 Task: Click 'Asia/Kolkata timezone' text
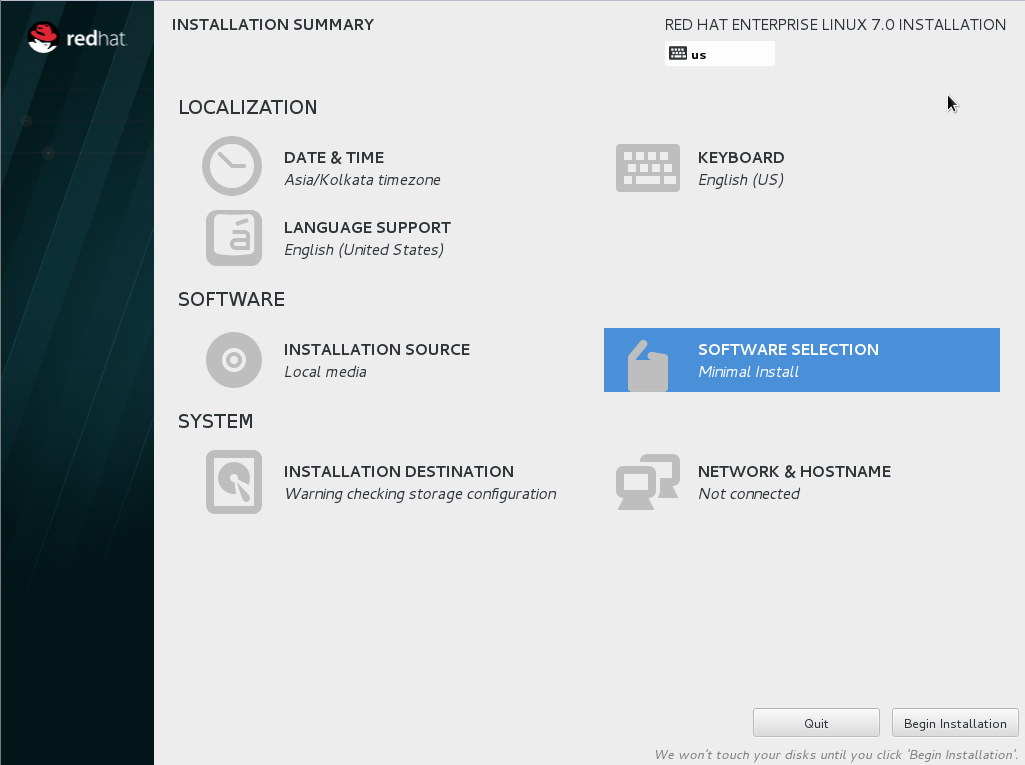[362, 180]
